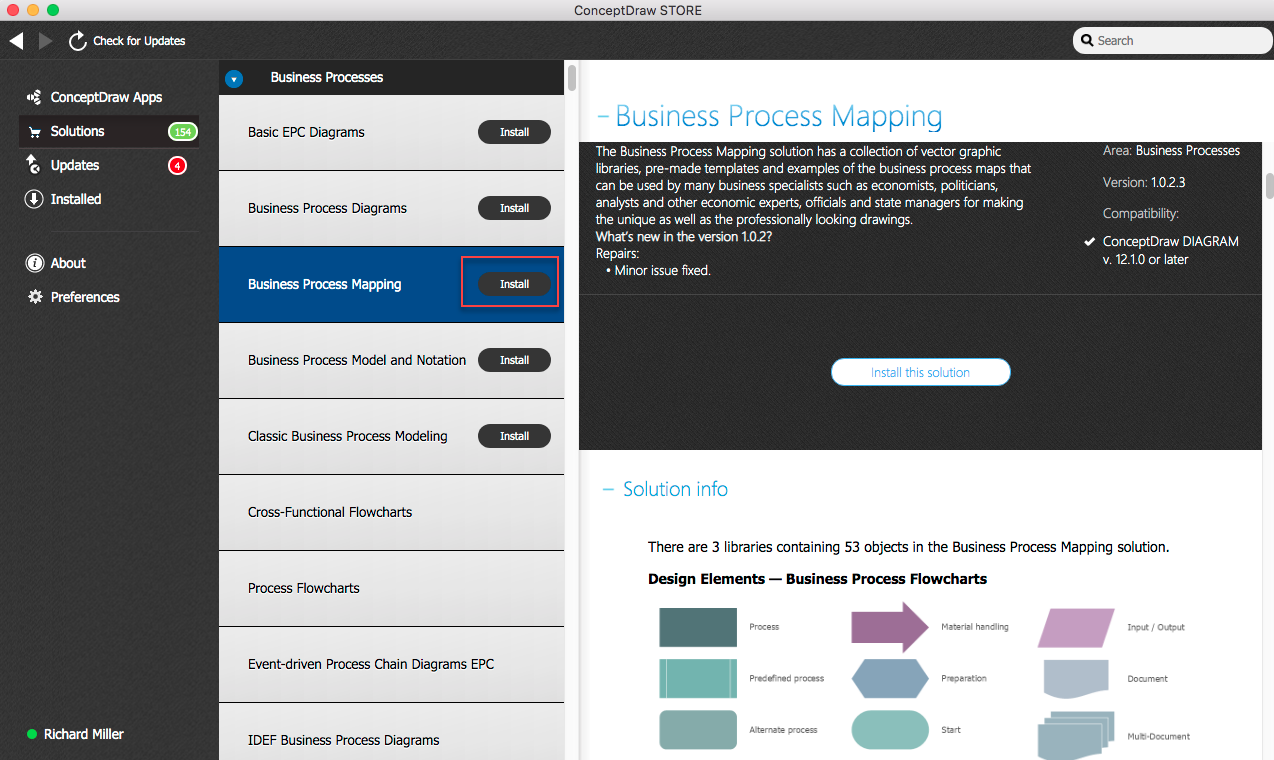Screen dimensions: 1274x760
Task: Click the Updates sidebar icon
Action: pyautogui.click(x=34, y=165)
